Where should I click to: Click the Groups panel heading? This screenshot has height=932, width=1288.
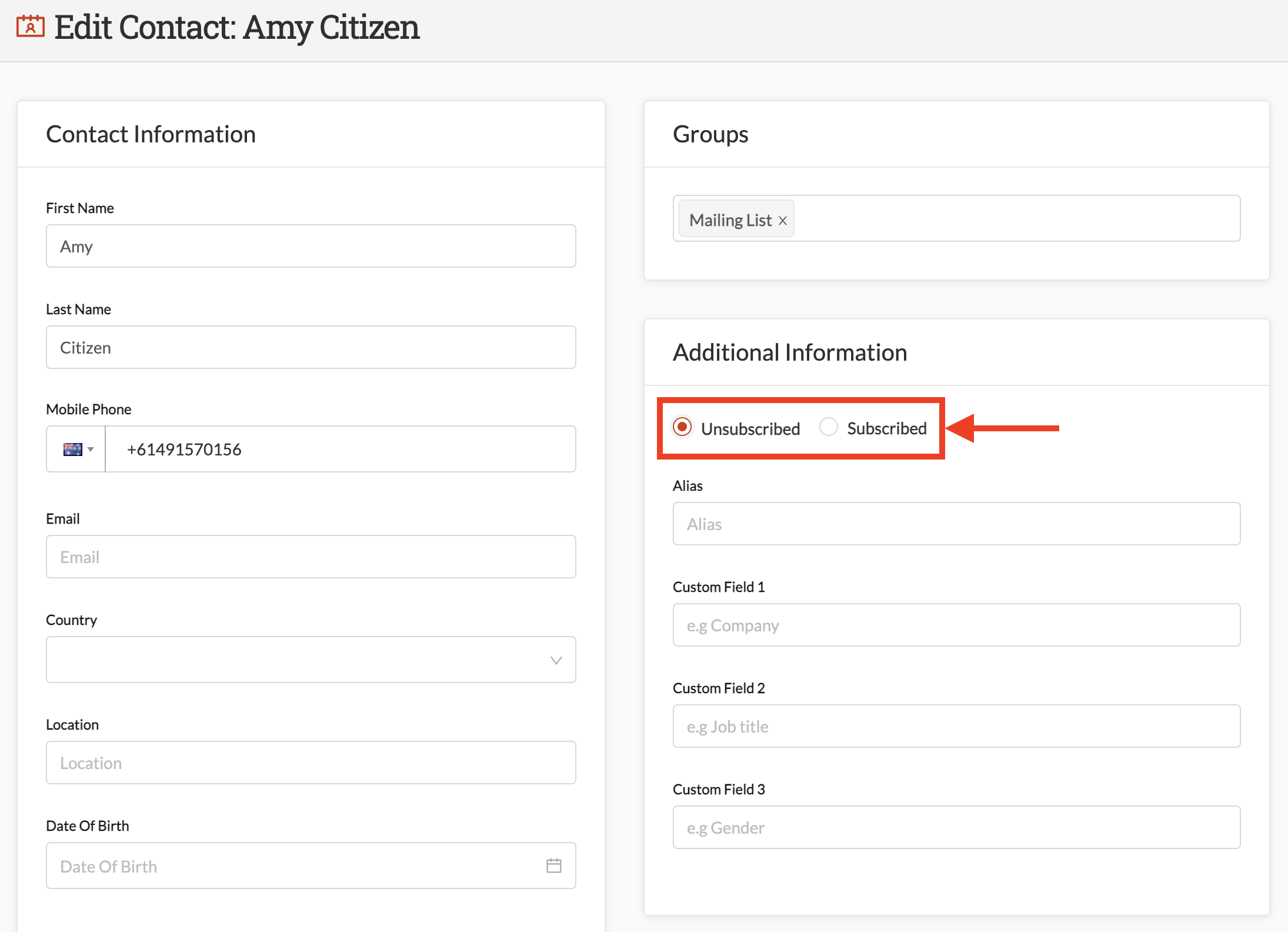[x=710, y=134]
